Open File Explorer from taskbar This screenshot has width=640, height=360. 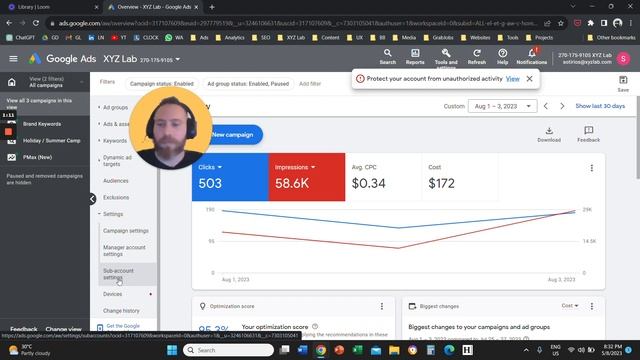coord(394,350)
